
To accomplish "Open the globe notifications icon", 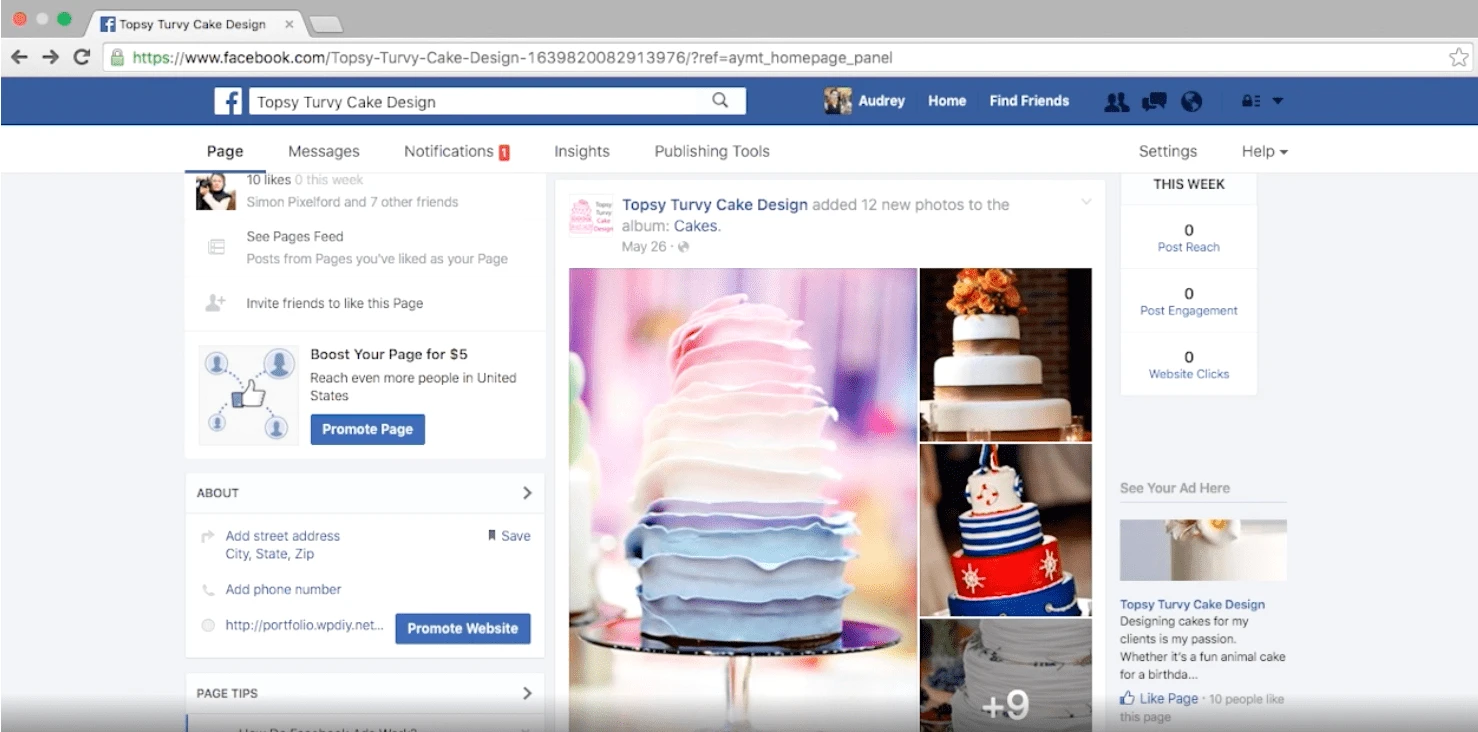I will [1191, 101].
